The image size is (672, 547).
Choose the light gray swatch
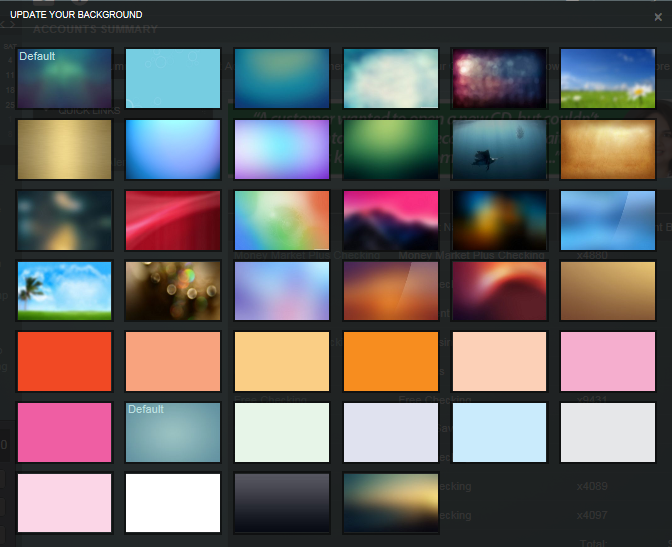(x=608, y=433)
